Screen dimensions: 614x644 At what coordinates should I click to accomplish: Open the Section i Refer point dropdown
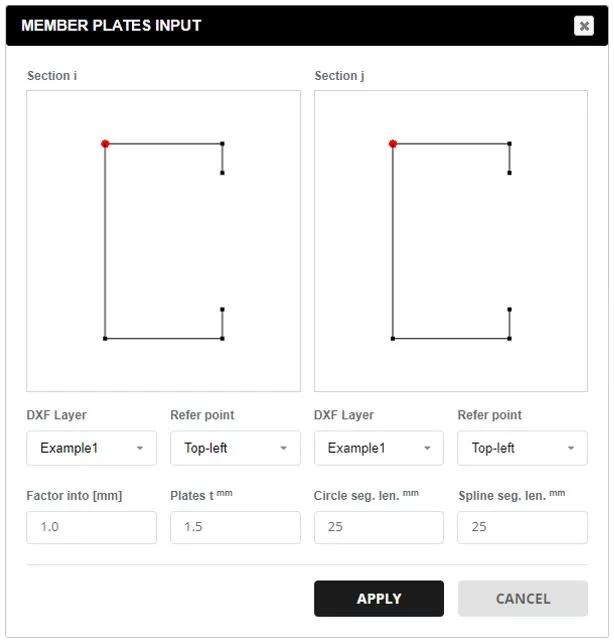tap(235, 448)
